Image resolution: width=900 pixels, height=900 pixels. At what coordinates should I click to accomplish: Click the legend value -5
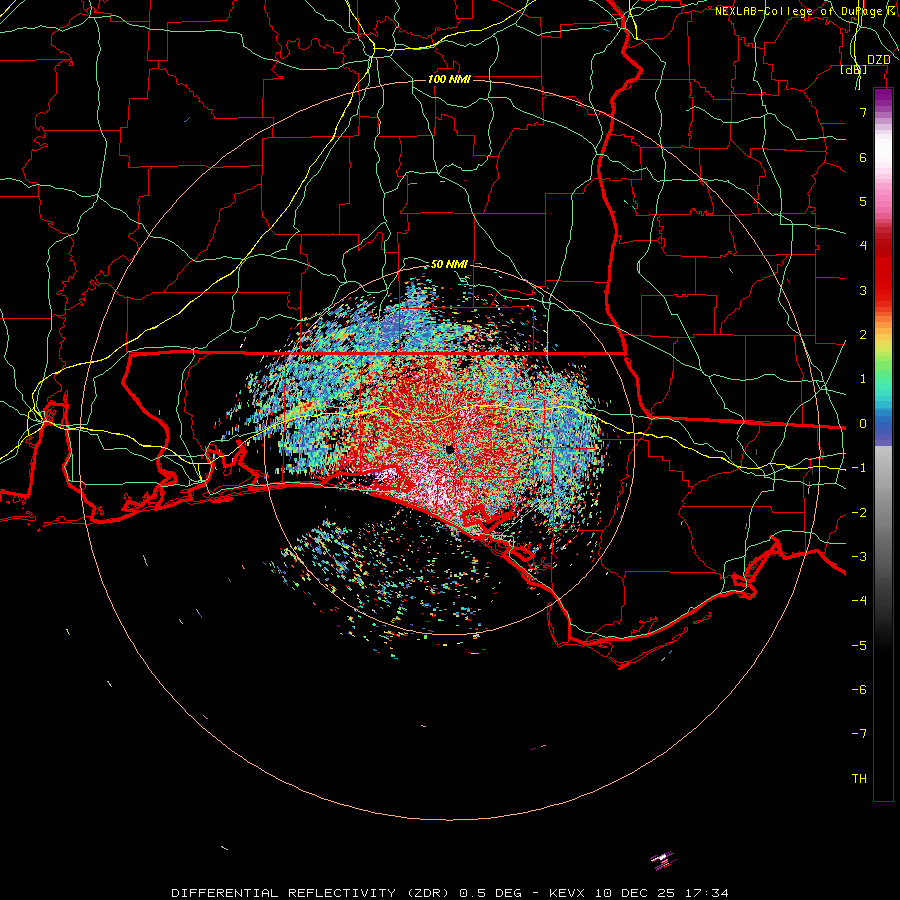859,646
